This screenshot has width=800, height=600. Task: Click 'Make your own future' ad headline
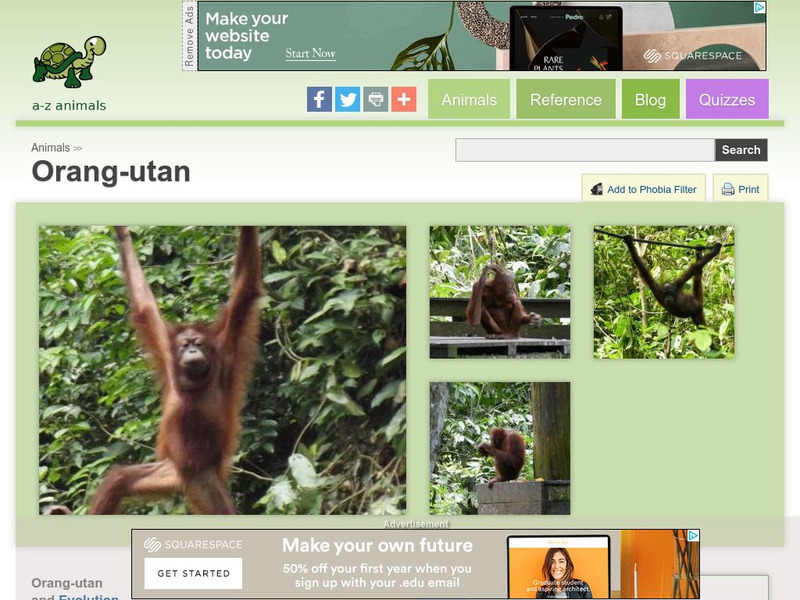[x=378, y=545]
